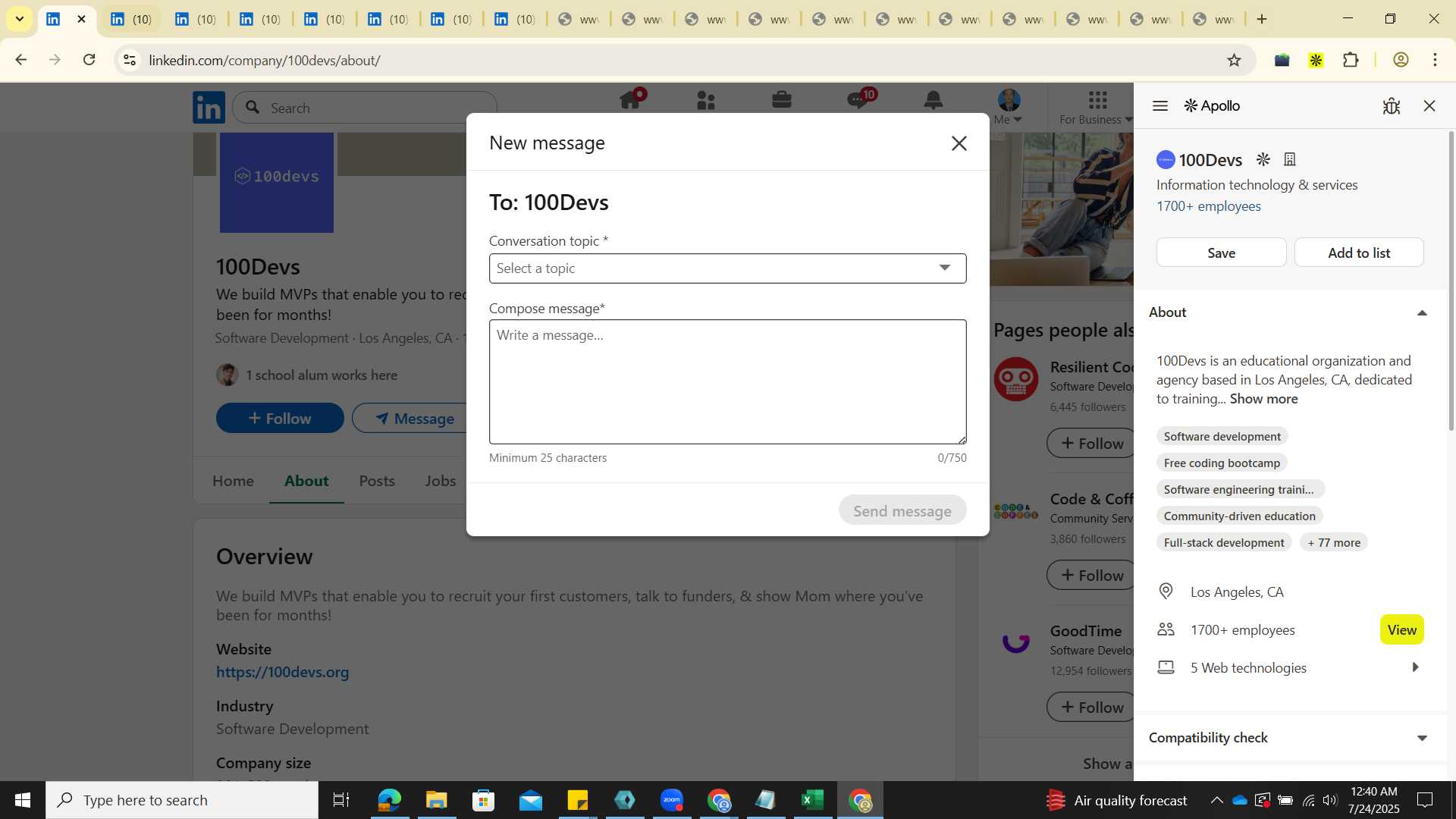Close the New message dialog

coord(959,143)
